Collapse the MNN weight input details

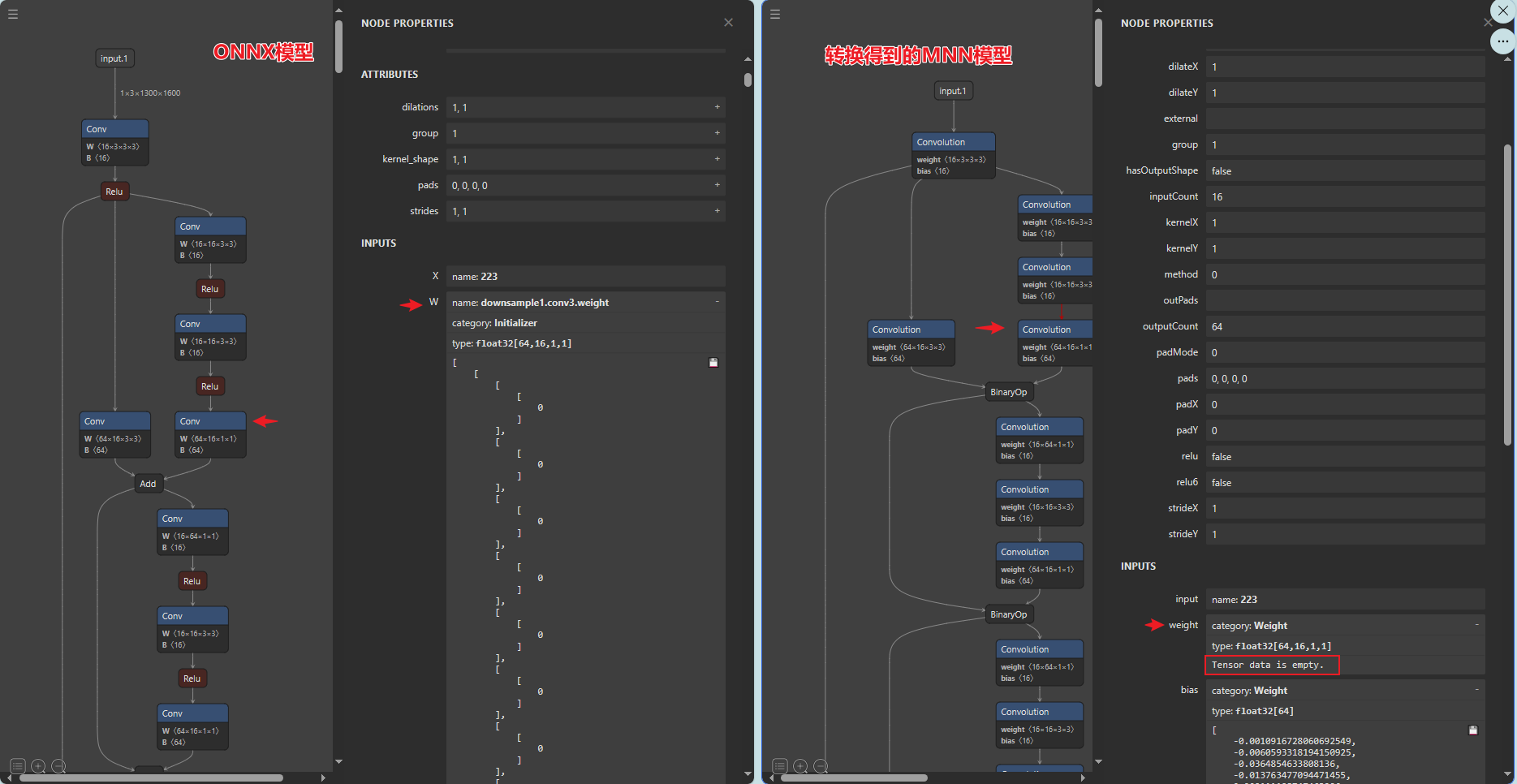1476,625
